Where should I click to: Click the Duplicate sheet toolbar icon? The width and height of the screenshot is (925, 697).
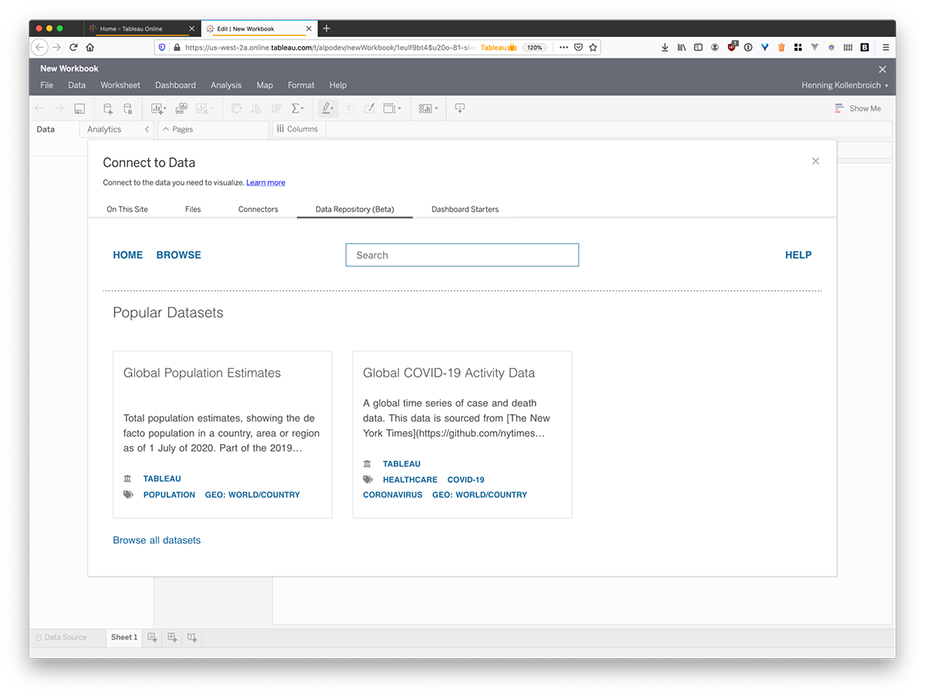(x=181, y=109)
